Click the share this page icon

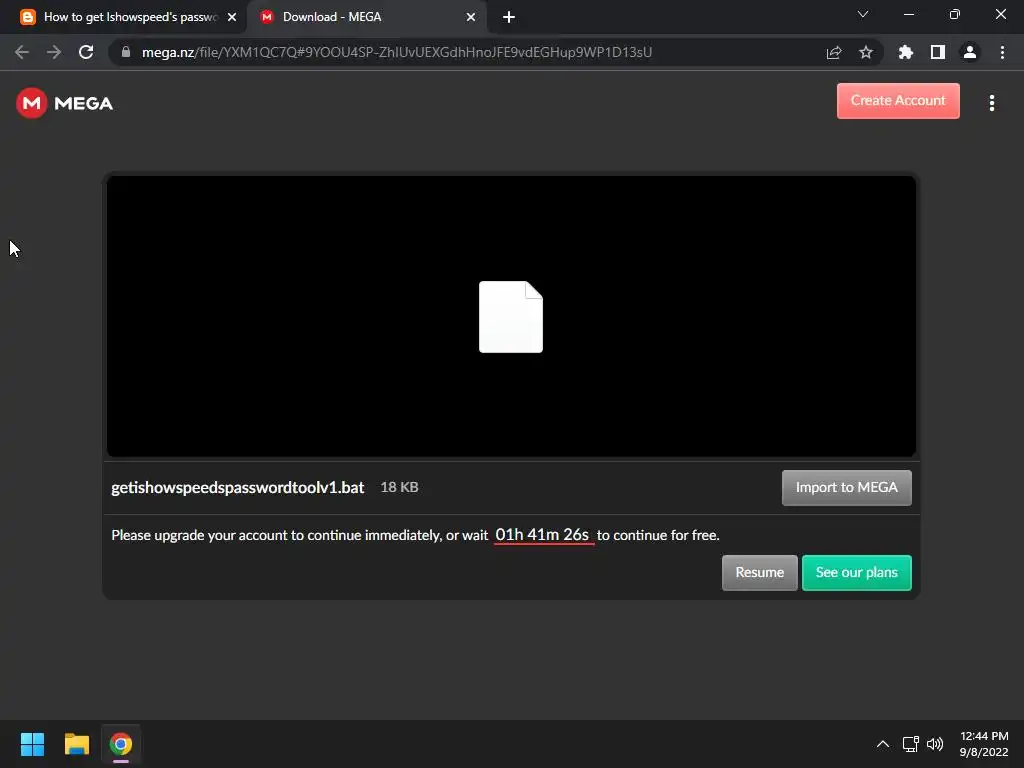834,52
